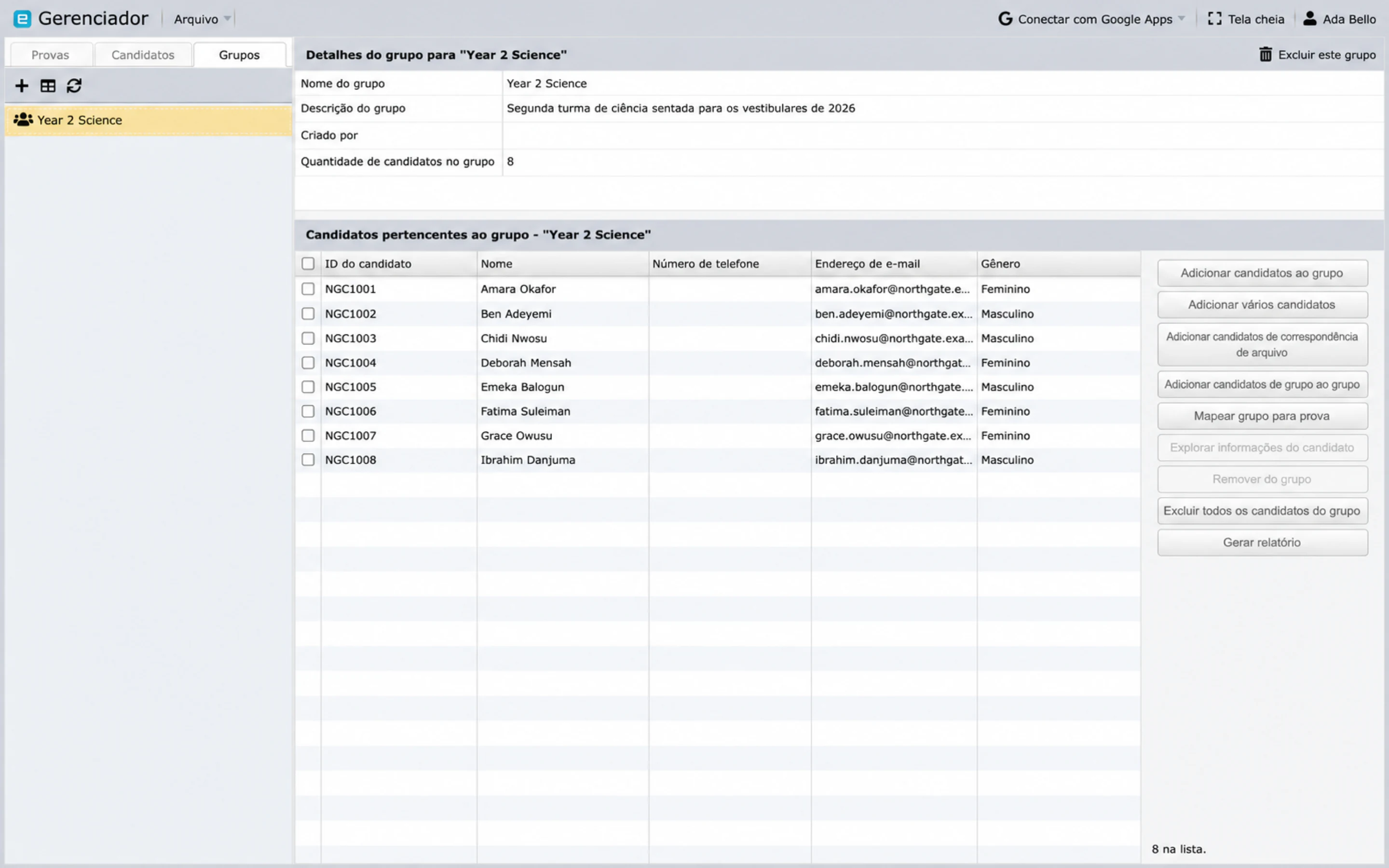Click the '8 na lista.' status text
Viewport: 1389px width, 868px height.
tap(1178, 849)
